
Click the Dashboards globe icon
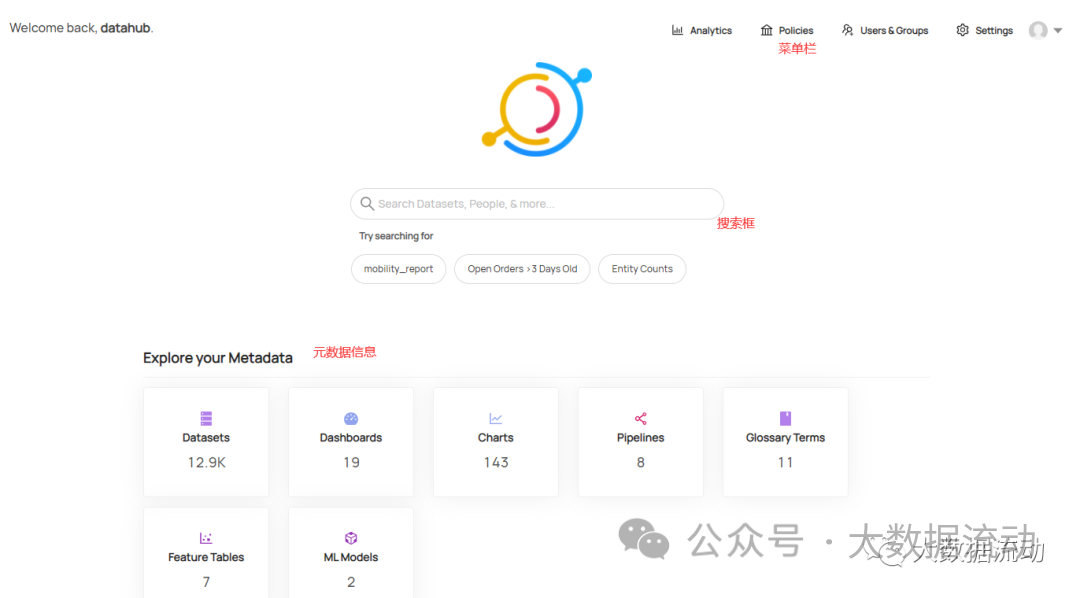(350, 417)
